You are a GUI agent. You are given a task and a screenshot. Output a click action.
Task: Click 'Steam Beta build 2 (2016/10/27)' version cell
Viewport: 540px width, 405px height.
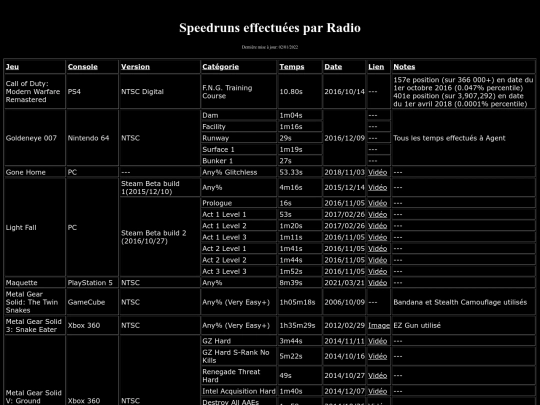[x=160, y=237]
